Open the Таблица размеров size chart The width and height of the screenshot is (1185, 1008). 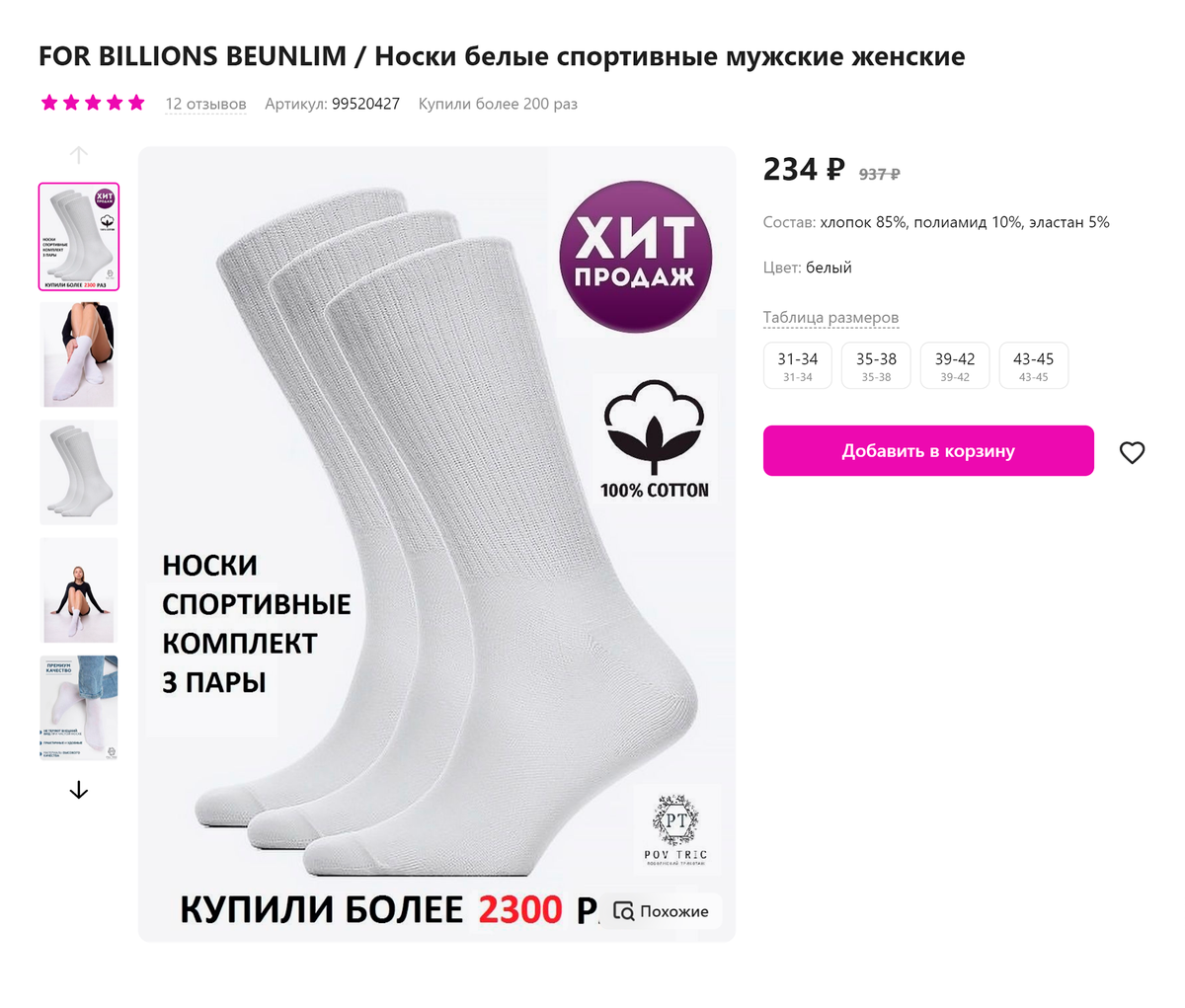(830, 318)
